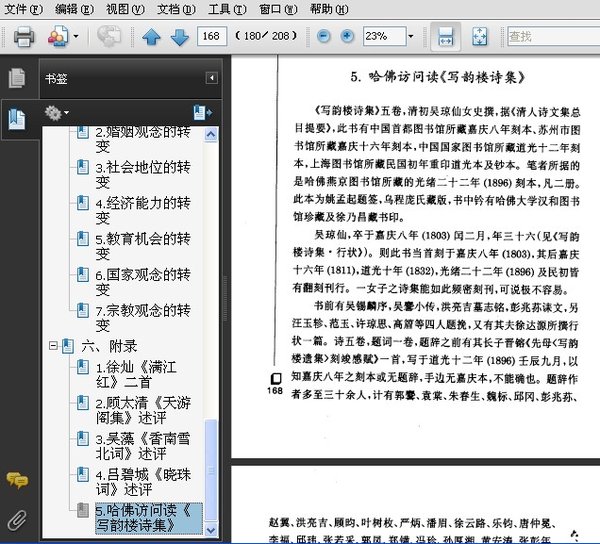This screenshot has width=600, height=544.
Task: Select bookmark 4.吕碧城《晓珠词》述评
Action: [143, 482]
